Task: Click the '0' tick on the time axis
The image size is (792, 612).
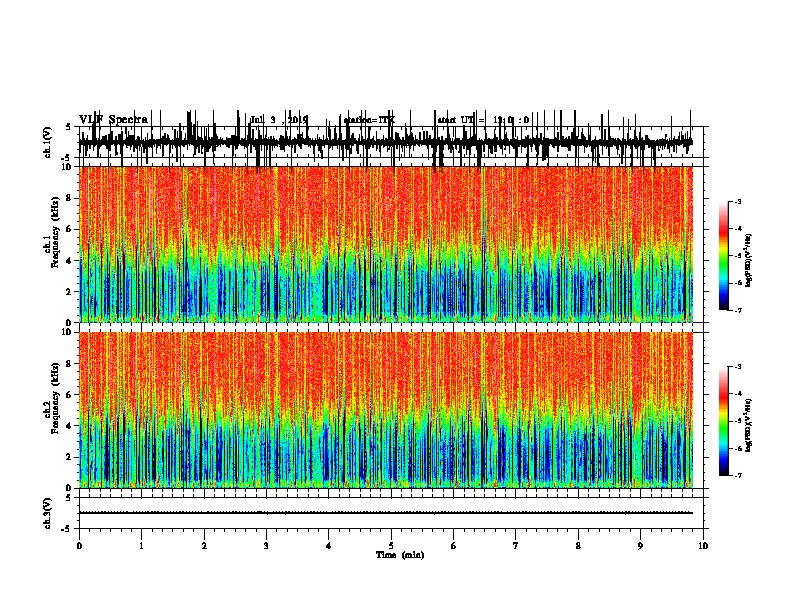Action: tap(79, 546)
